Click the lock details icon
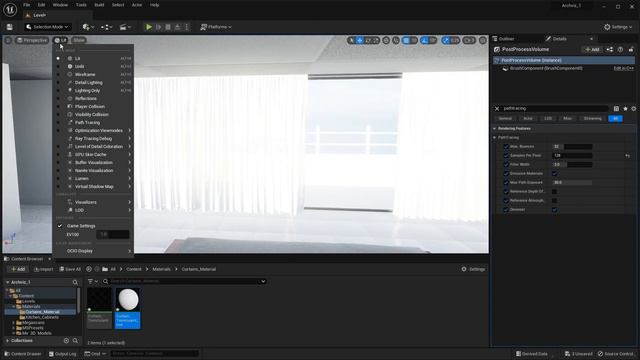The width and height of the screenshot is (640, 360). [631, 49]
